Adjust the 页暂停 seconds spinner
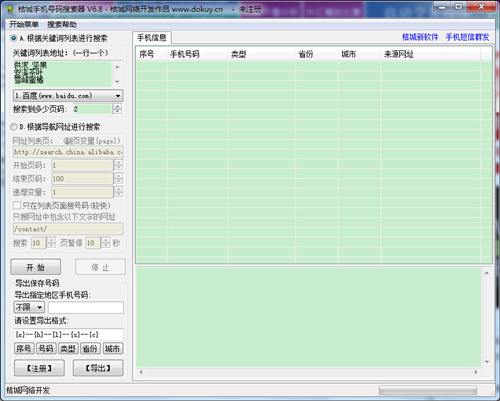 (x=106, y=243)
